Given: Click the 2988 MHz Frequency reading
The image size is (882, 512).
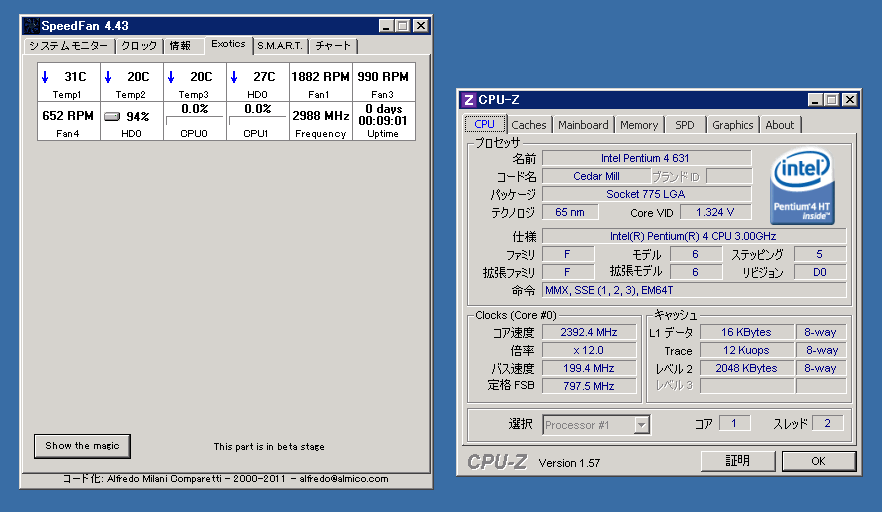Looking at the screenshot, I should pyautogui.click(x=321, y=116).
